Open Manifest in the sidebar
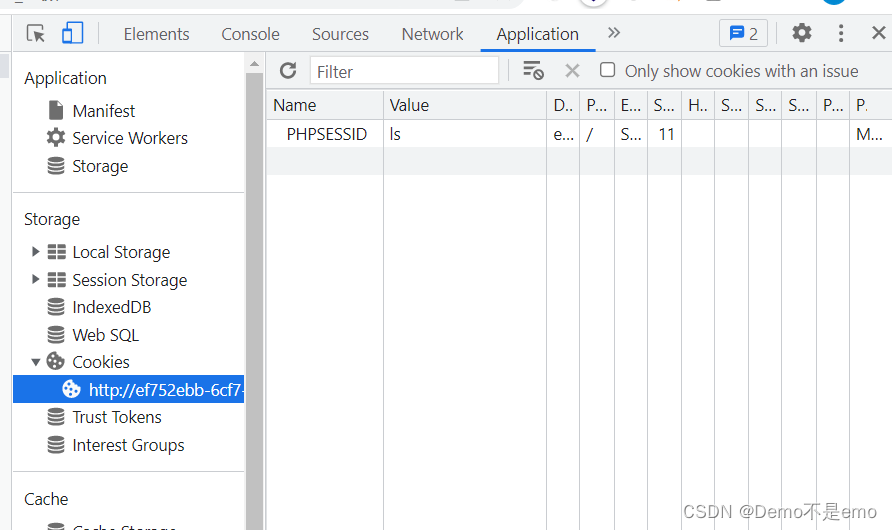 104,111
